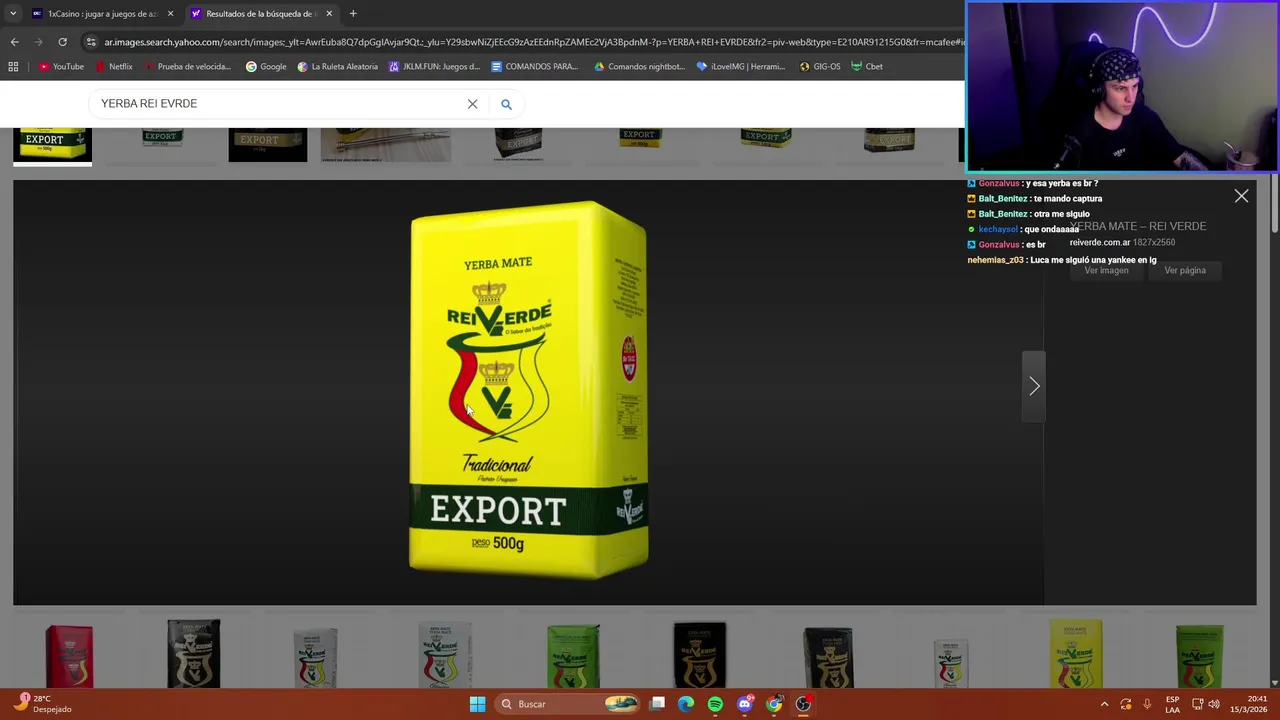Go back using the browser back arrow

click(14, 42)
